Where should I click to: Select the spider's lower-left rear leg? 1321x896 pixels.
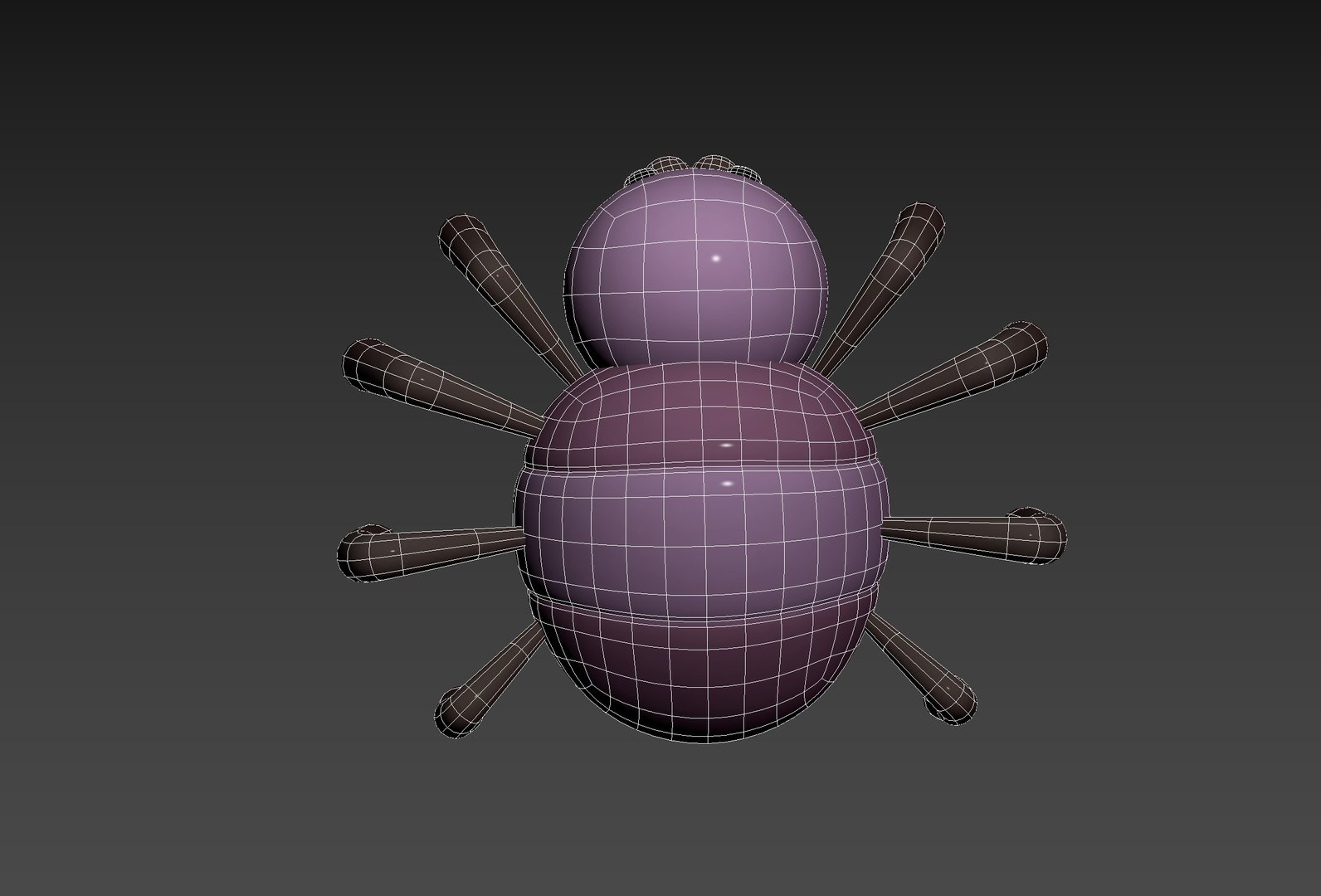point(490,682)
